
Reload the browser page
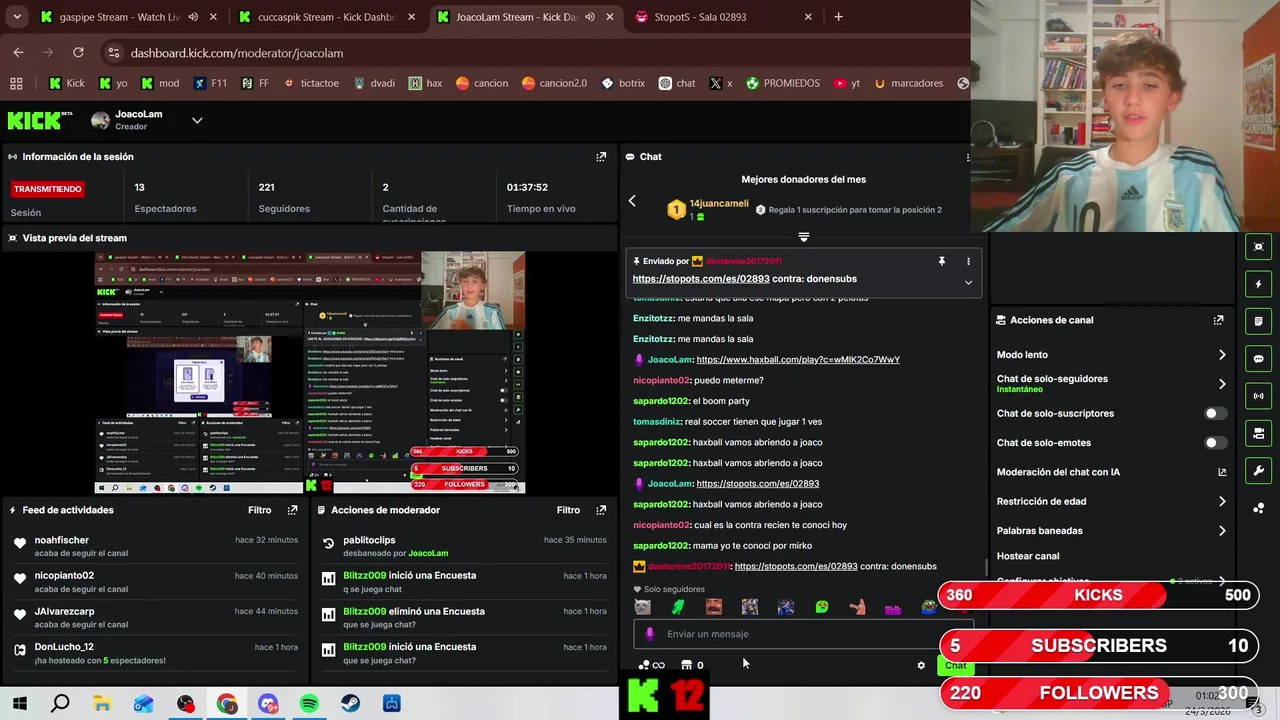(78, 52)
